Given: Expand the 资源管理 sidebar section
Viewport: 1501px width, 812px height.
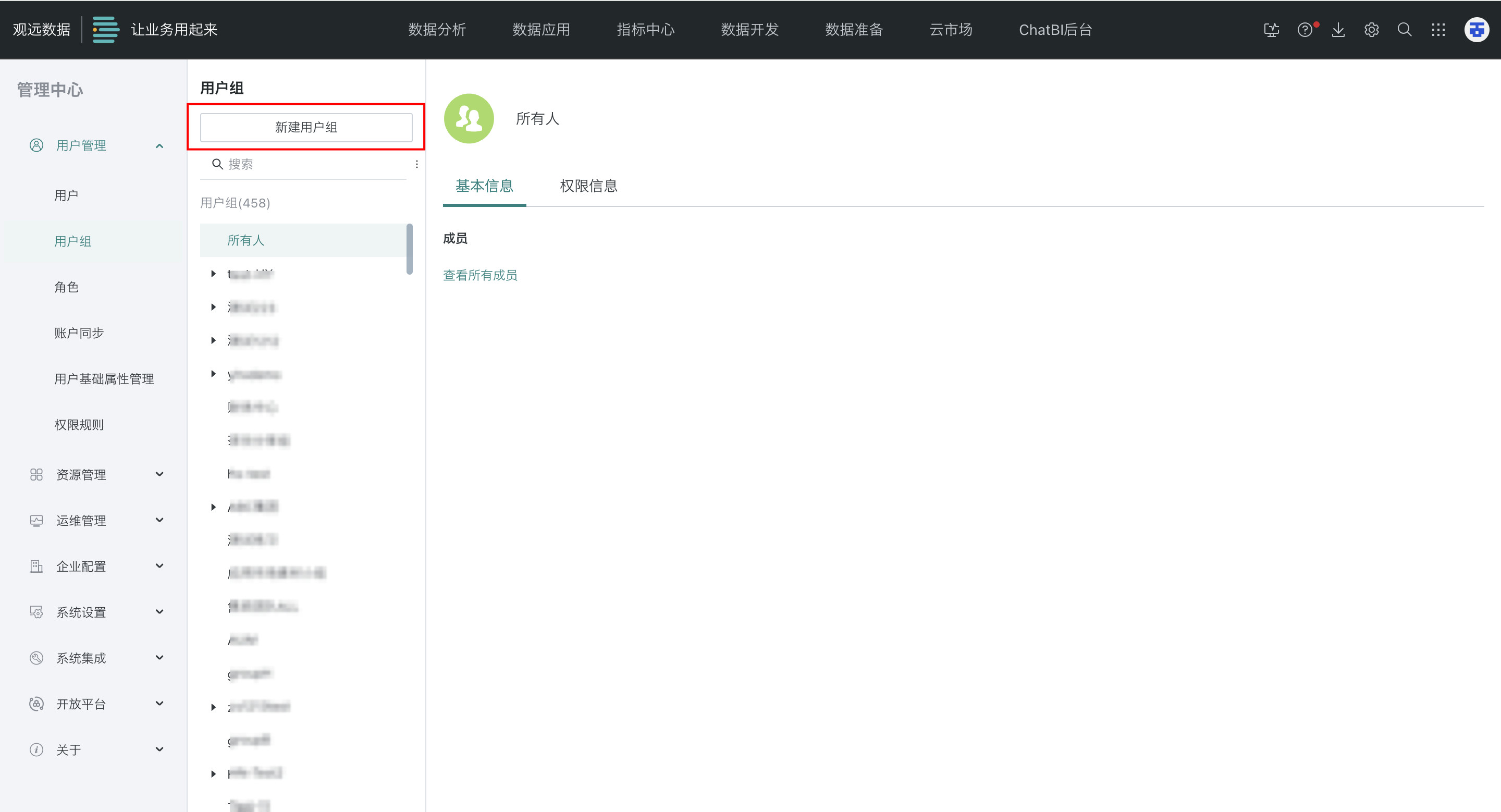Looking at the screenshot, I should click(x=159, y=474).
